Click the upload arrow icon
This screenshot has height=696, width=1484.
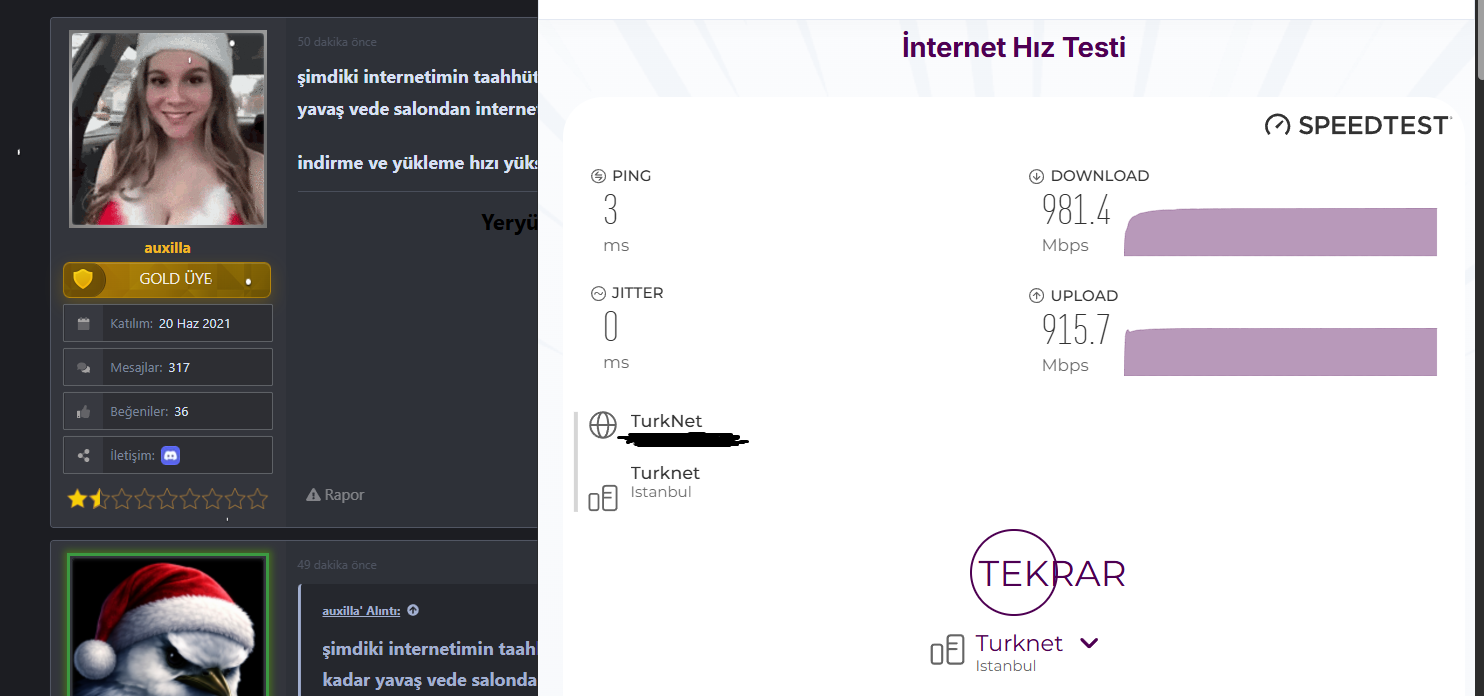pyautogui.click(x=1036, y=296)
